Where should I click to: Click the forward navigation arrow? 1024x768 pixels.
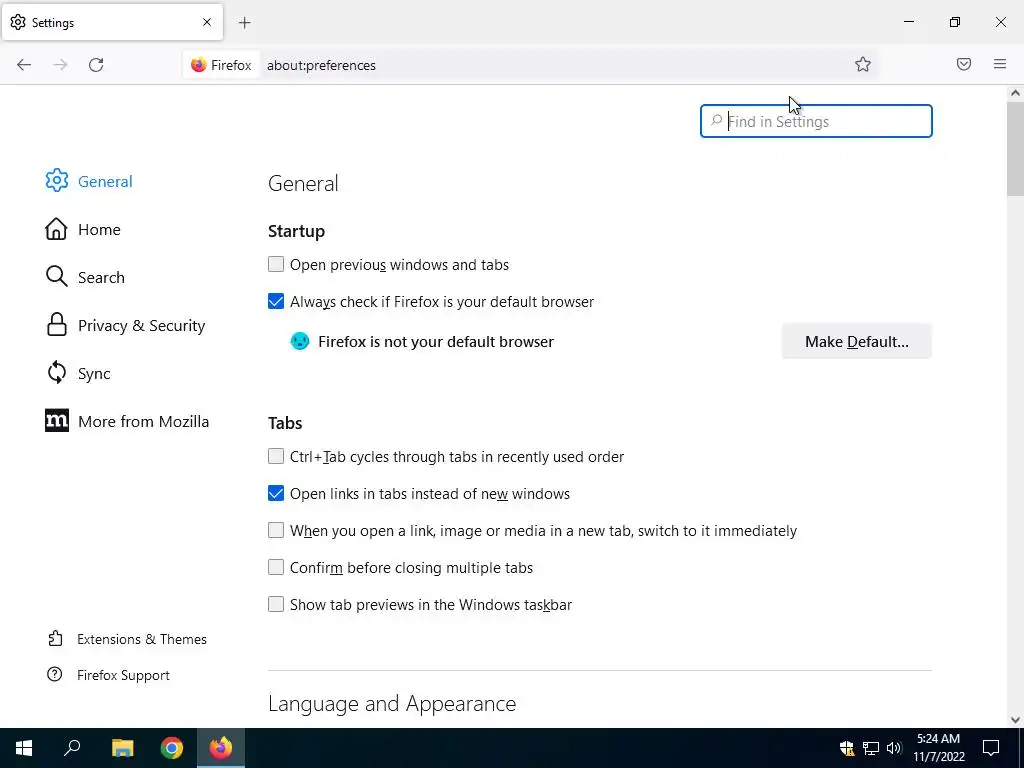click(60, 65)
